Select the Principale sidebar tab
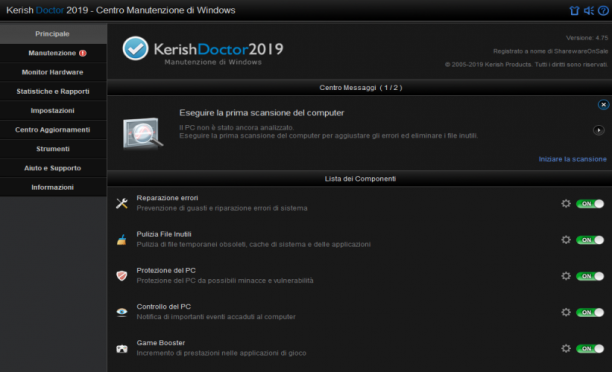 click(x=53, y=34)
